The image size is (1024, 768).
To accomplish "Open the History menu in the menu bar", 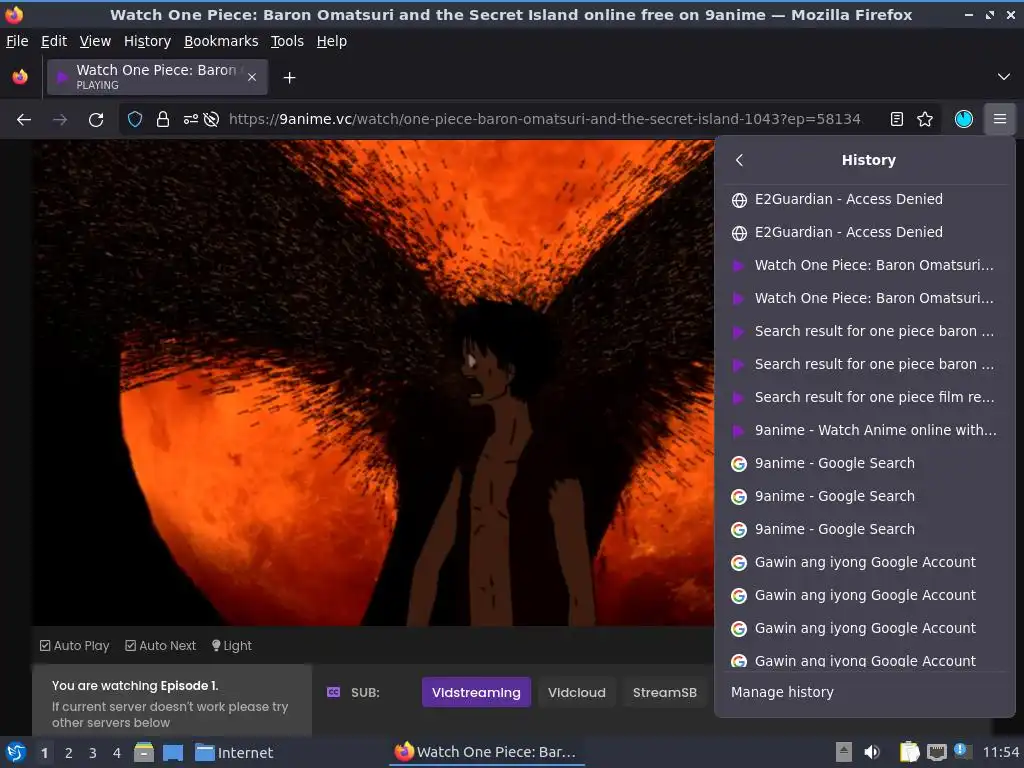I will coord(147,41).
